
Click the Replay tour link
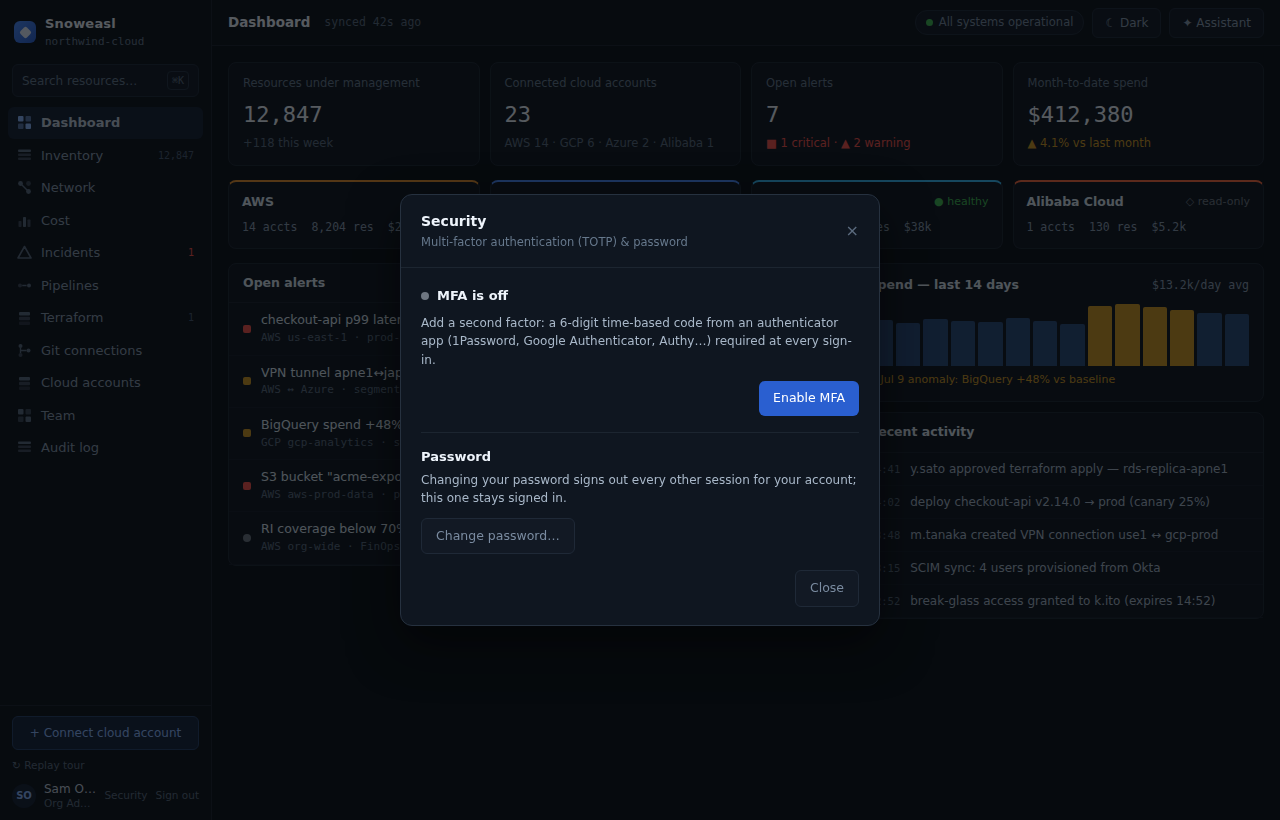(48, 765)
